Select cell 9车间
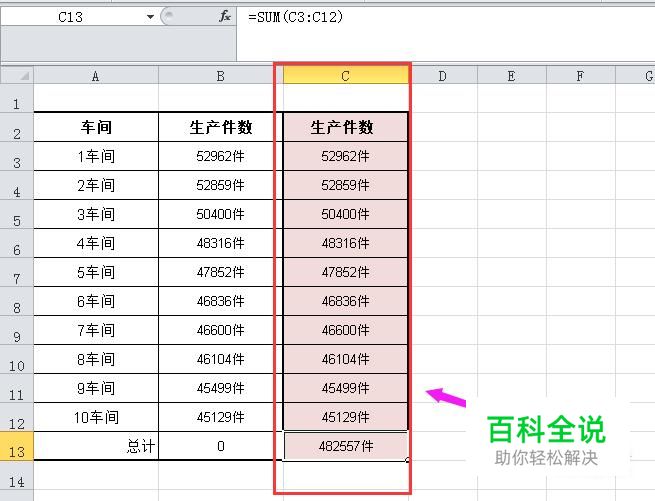 [x=96, y=388]
